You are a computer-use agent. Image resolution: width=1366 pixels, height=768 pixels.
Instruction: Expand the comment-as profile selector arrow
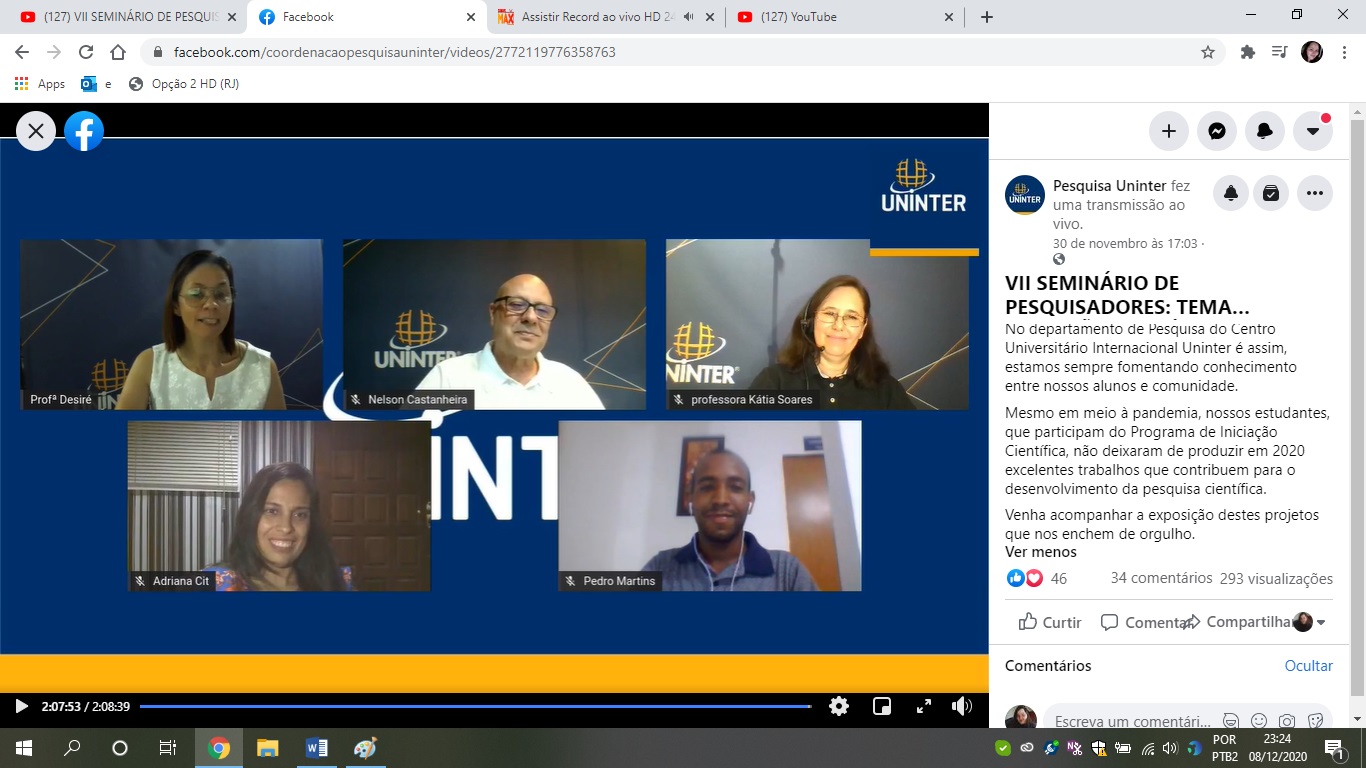(1321, 622)
